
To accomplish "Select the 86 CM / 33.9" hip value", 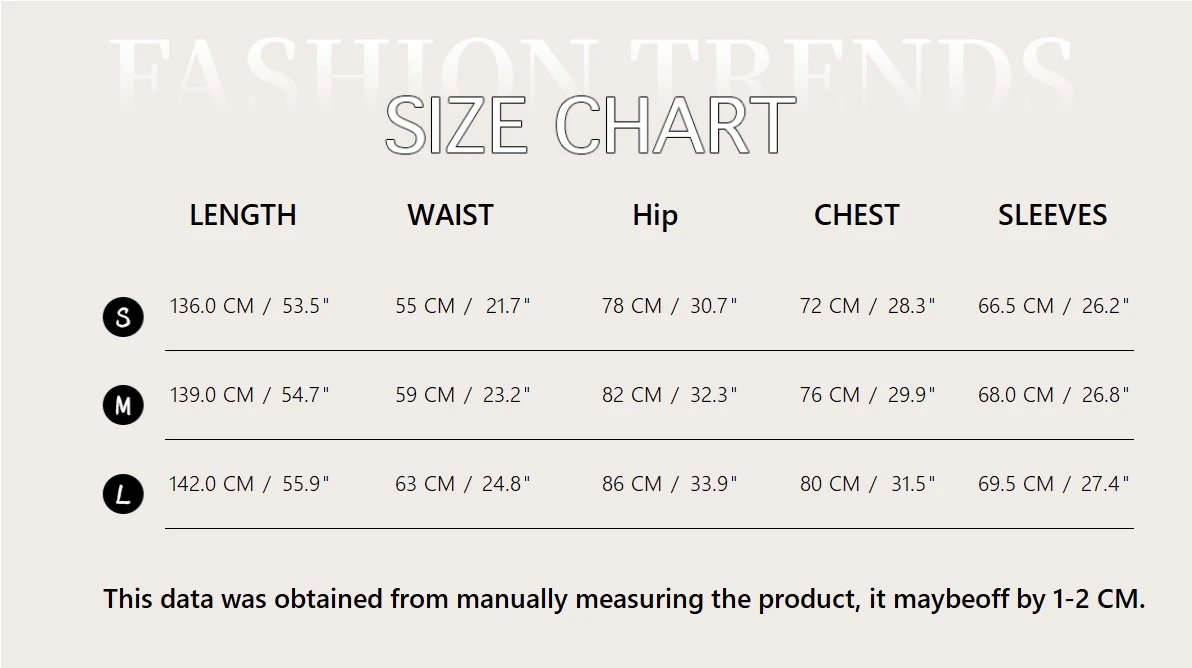I will [x=669, y=484].
